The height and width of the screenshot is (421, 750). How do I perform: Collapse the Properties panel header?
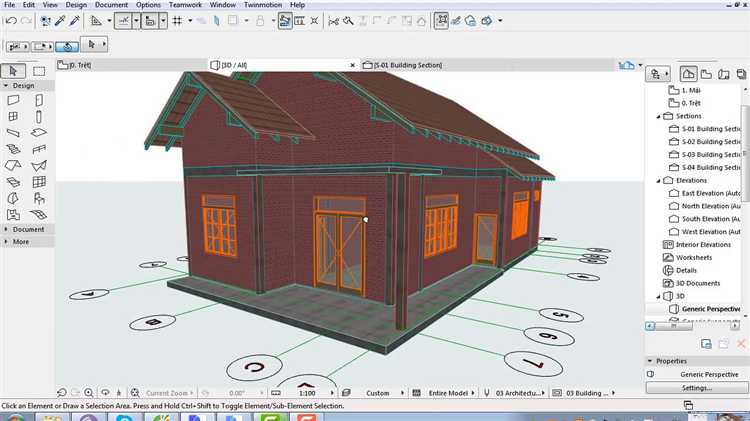click(650, 361)
